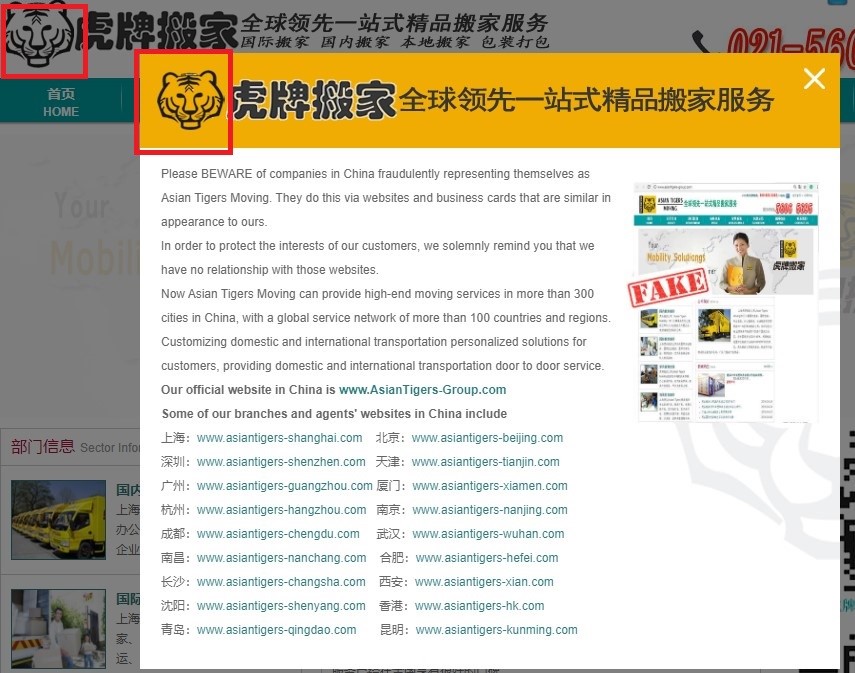Close the fraud warning popup
Viewport: 855px width, 673px height.
pos(814,79)
